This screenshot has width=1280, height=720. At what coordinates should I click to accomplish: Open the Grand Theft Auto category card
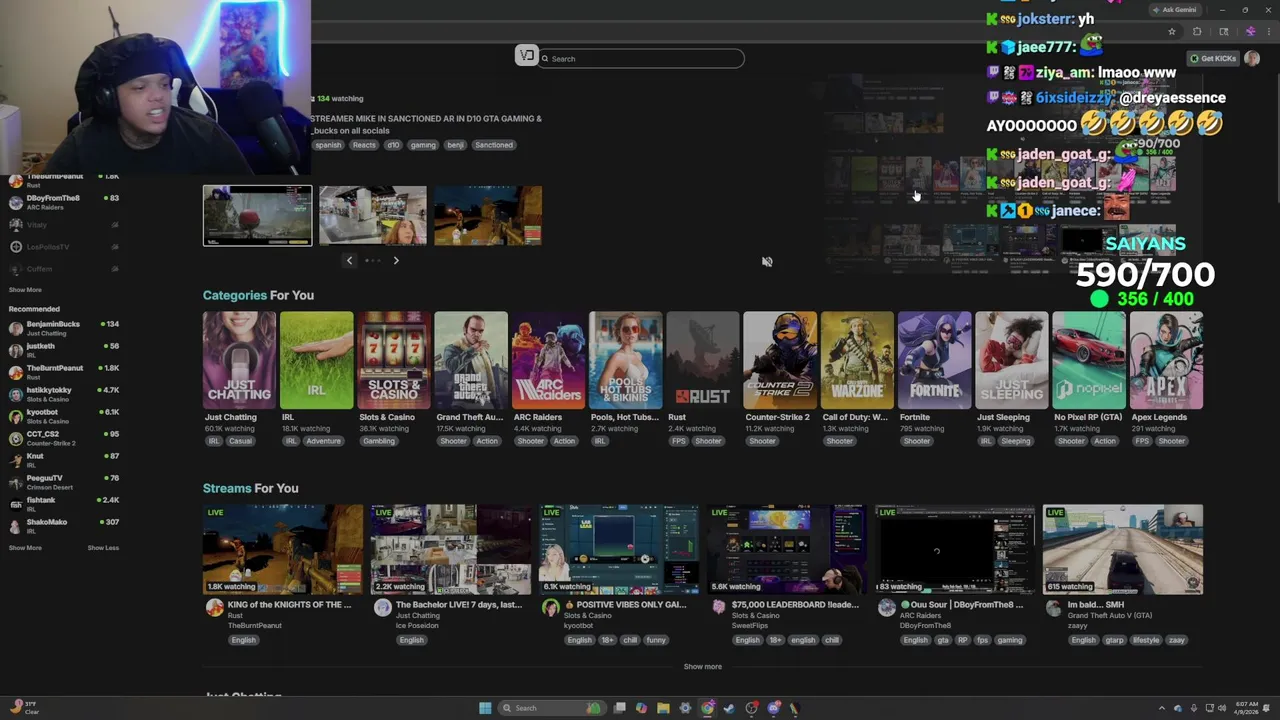click(x=471, y=360)
